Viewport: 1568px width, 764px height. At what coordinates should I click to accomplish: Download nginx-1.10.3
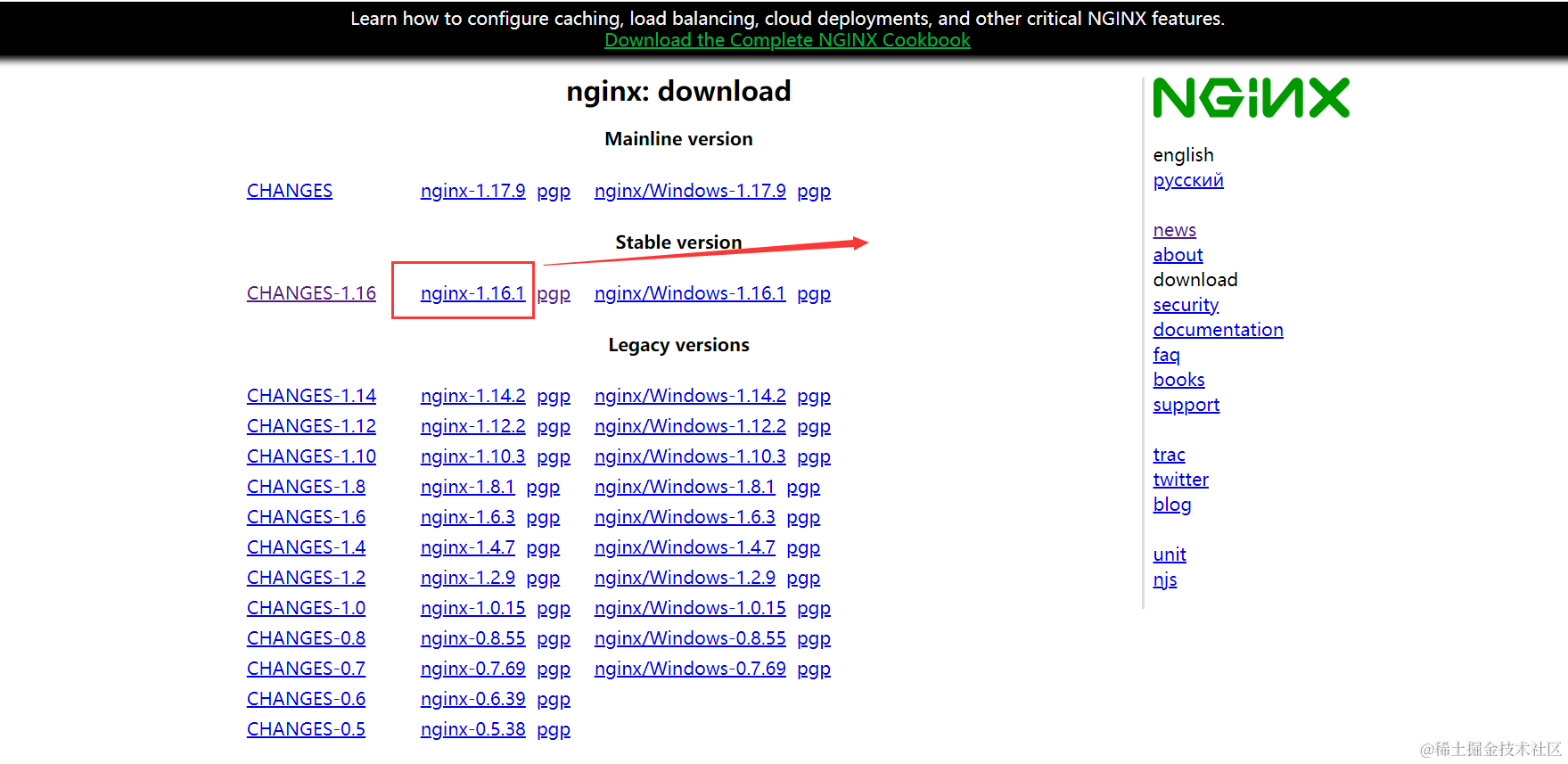[x=473, y=456]
